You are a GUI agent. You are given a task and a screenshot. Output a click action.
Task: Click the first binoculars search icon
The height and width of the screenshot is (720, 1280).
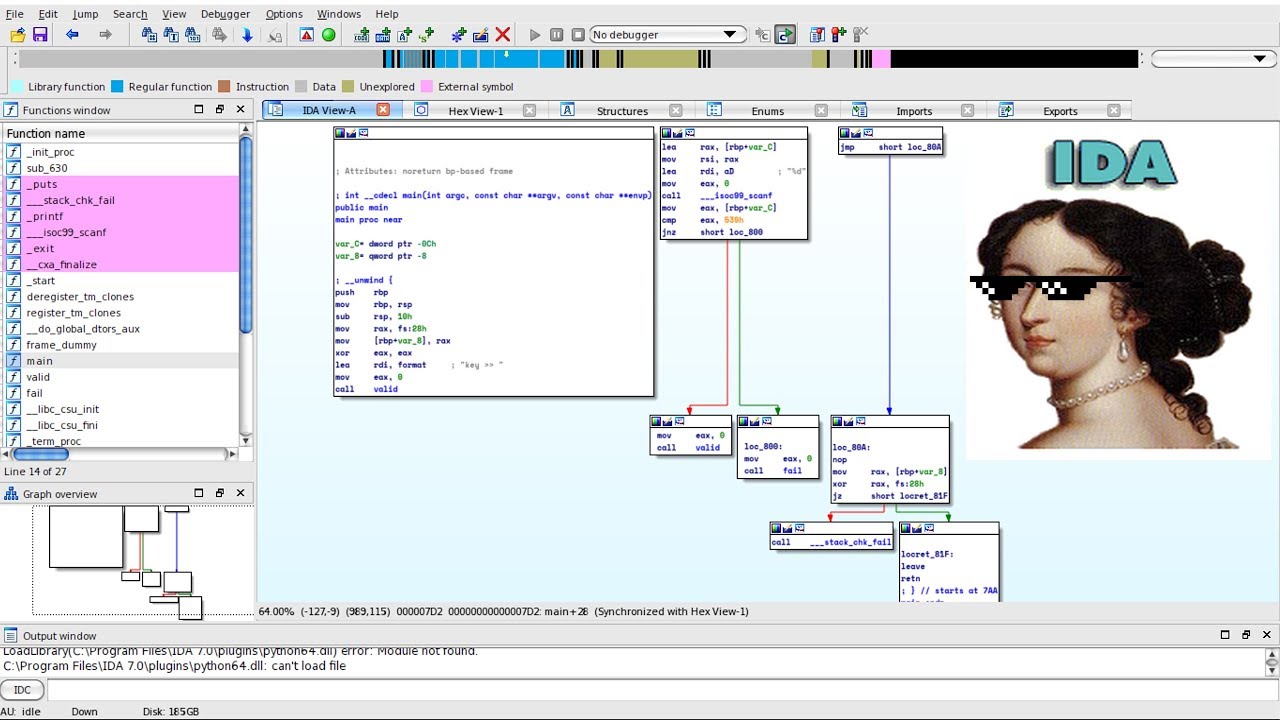tap(149, 35)
